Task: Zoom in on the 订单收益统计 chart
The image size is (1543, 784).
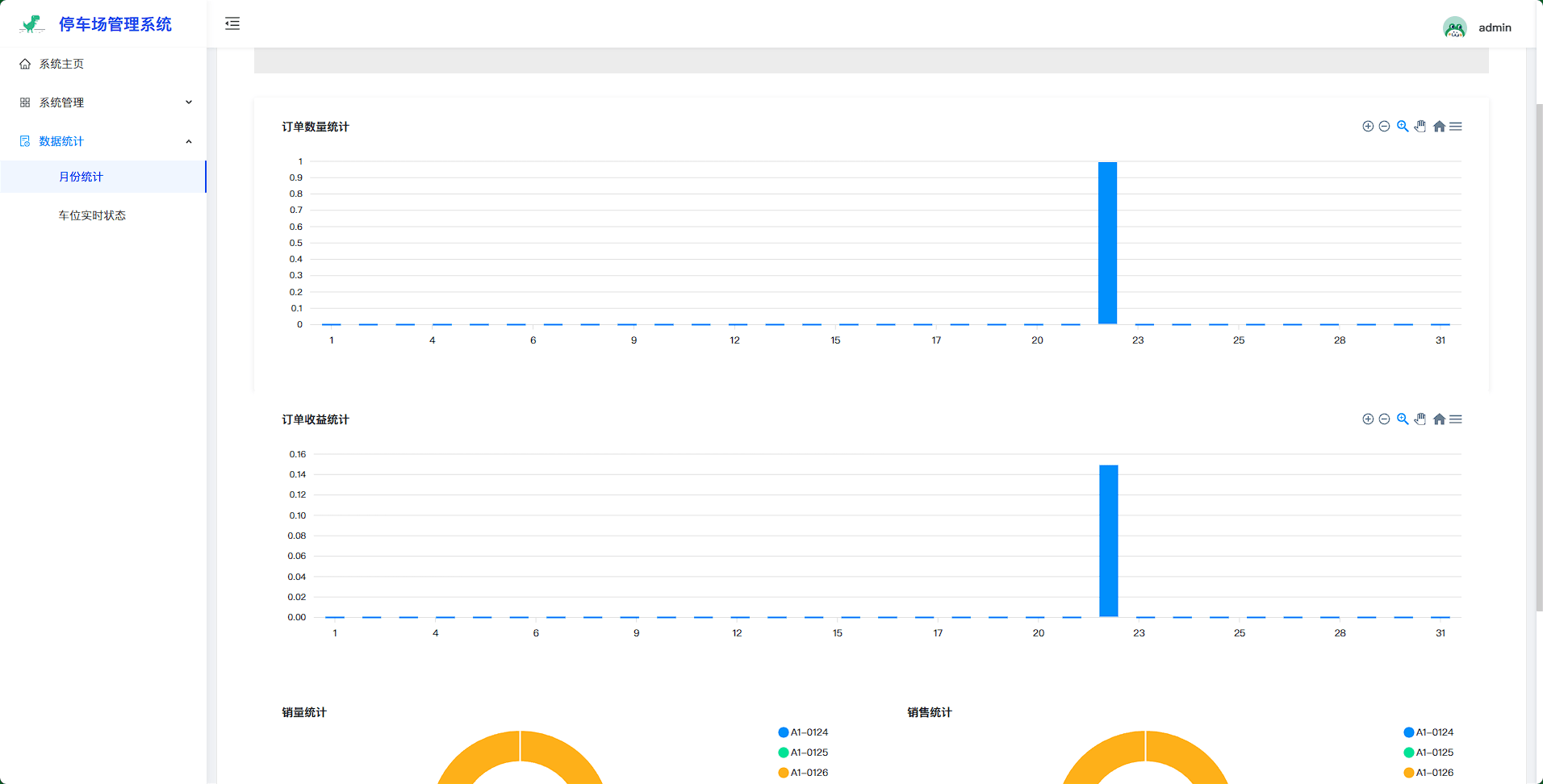Action: pyautogui.click(x=1368, y=419)
